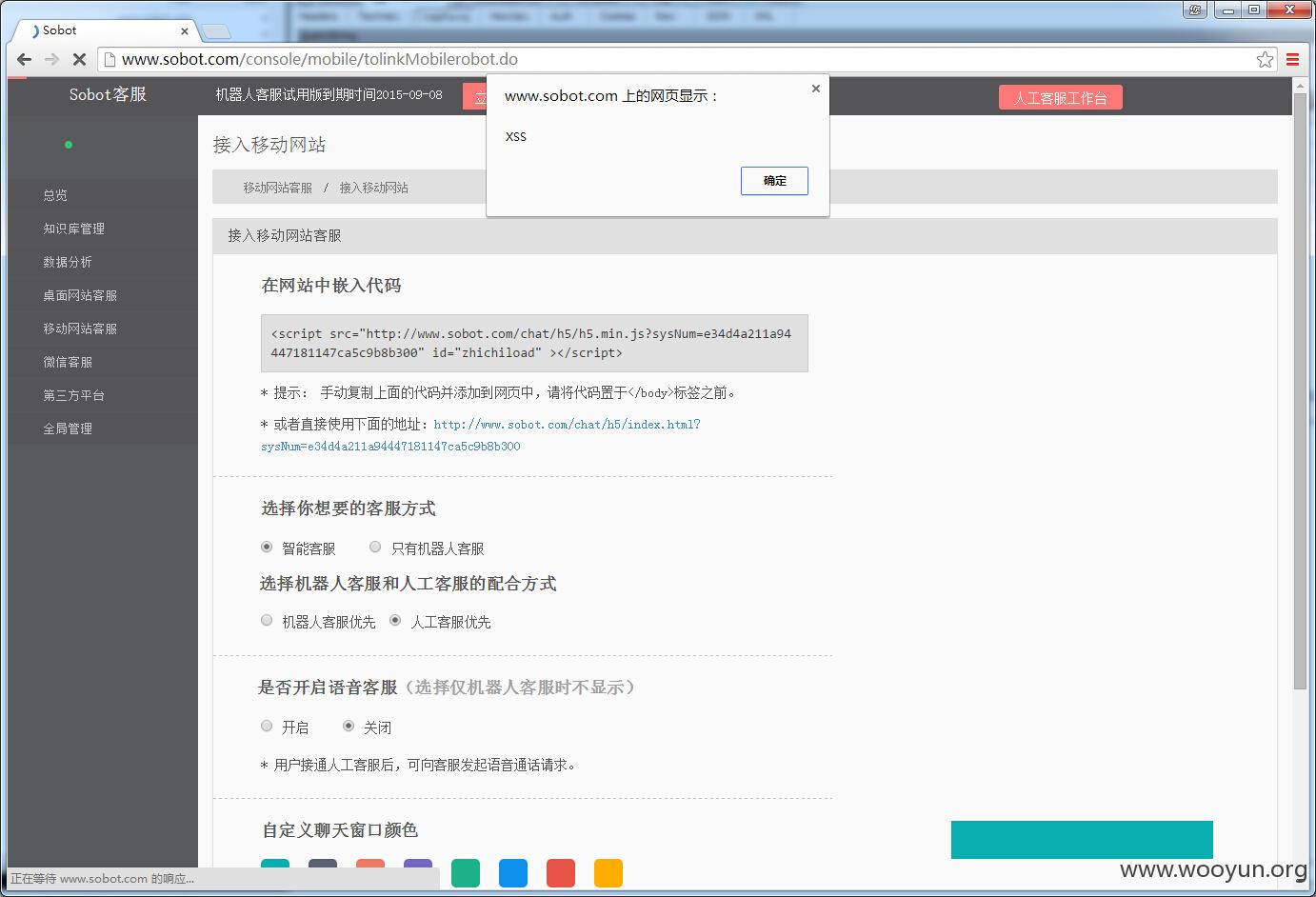Bookmark page with the star icon
Image resolution: width=1316 pixels, height=897 pixels.
tap(1265, 59)
